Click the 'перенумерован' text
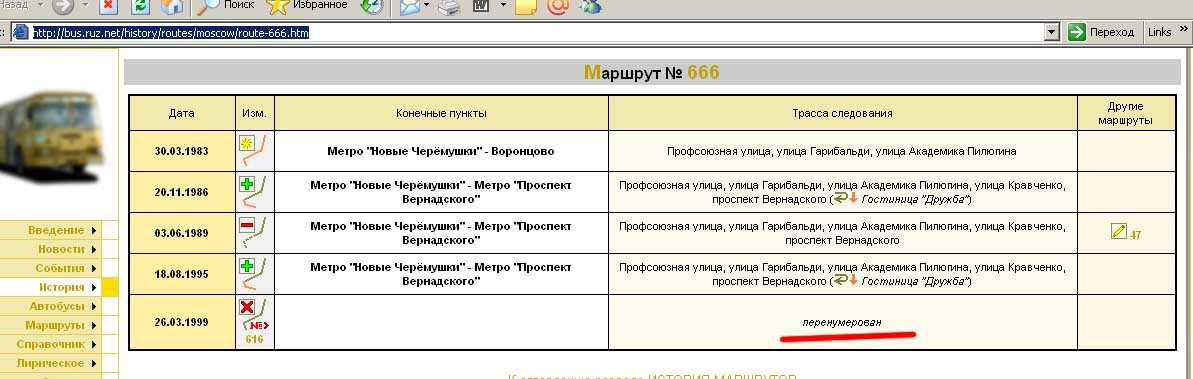This screenshot has width=1193, height=379. tap(842, 322)
